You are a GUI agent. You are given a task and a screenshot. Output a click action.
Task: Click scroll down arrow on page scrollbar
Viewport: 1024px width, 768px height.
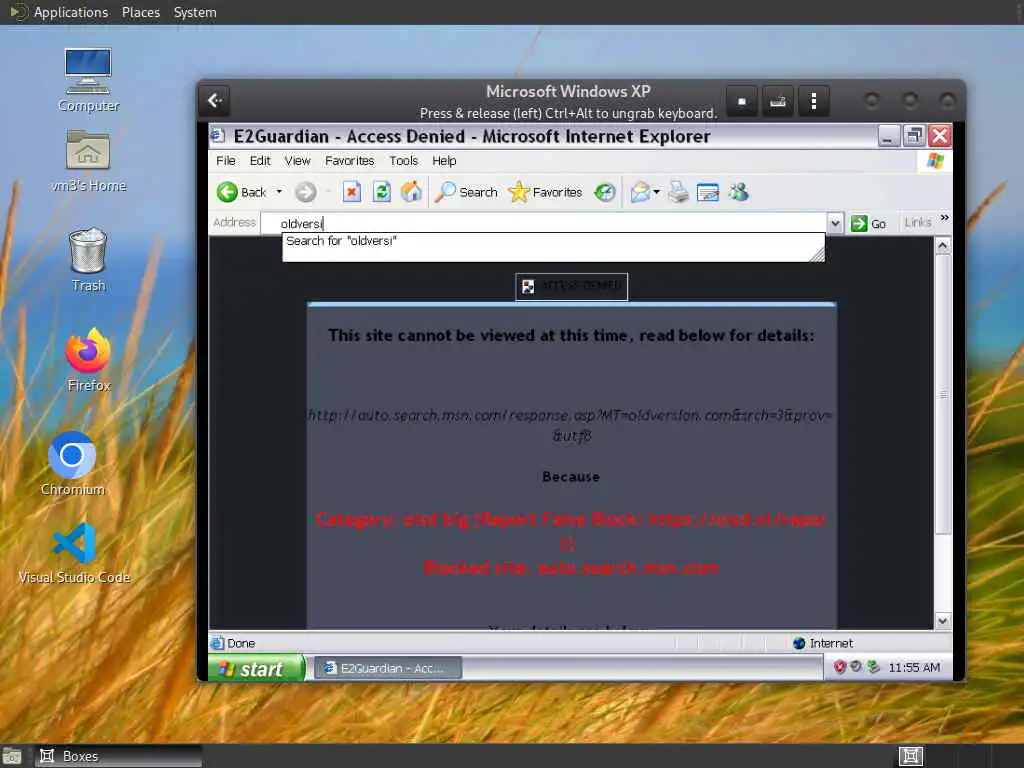942,620
